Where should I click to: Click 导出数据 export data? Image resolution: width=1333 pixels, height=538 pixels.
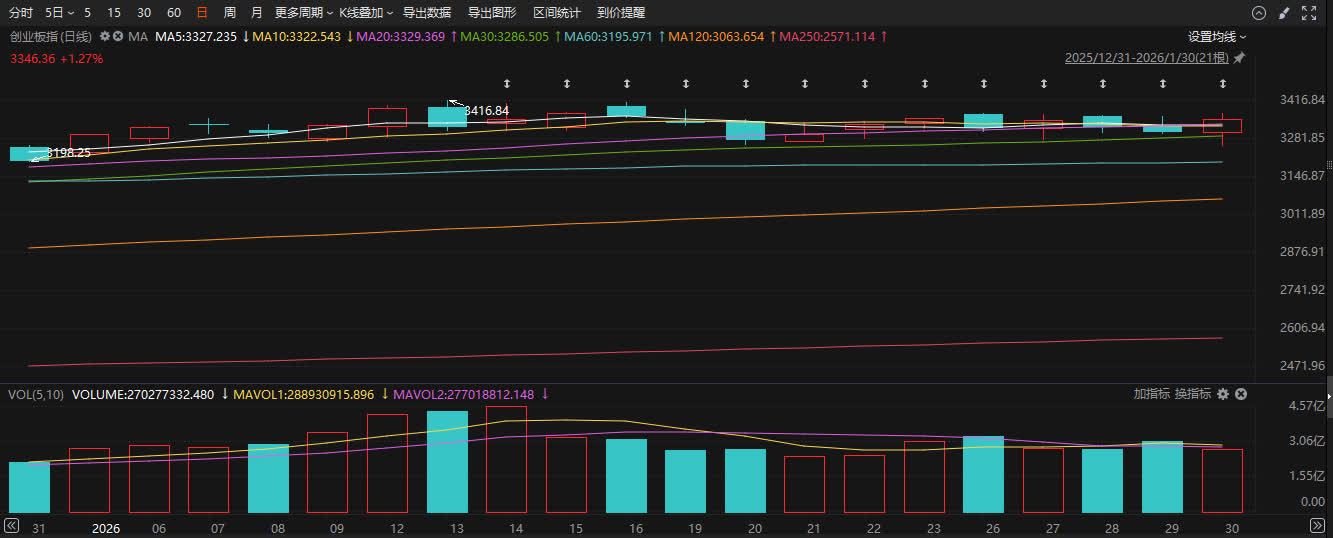pos(427,13)
